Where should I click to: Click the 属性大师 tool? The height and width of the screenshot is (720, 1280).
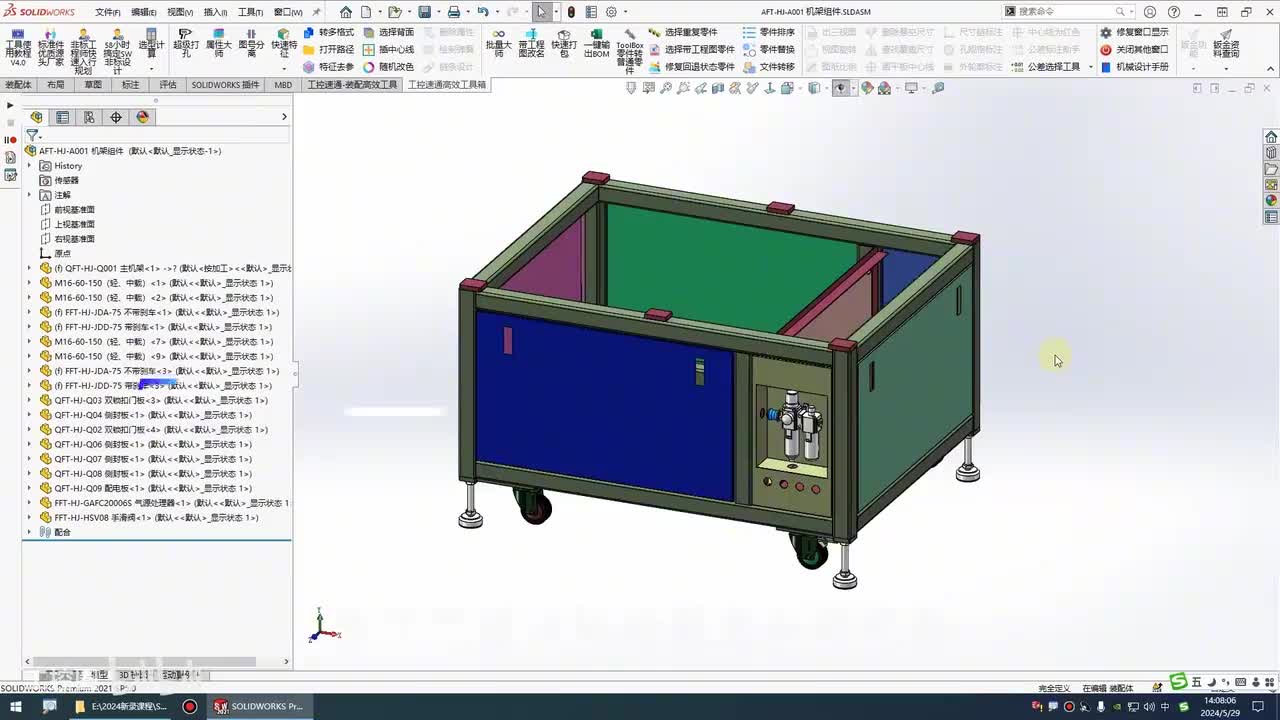tap(218, 44)
